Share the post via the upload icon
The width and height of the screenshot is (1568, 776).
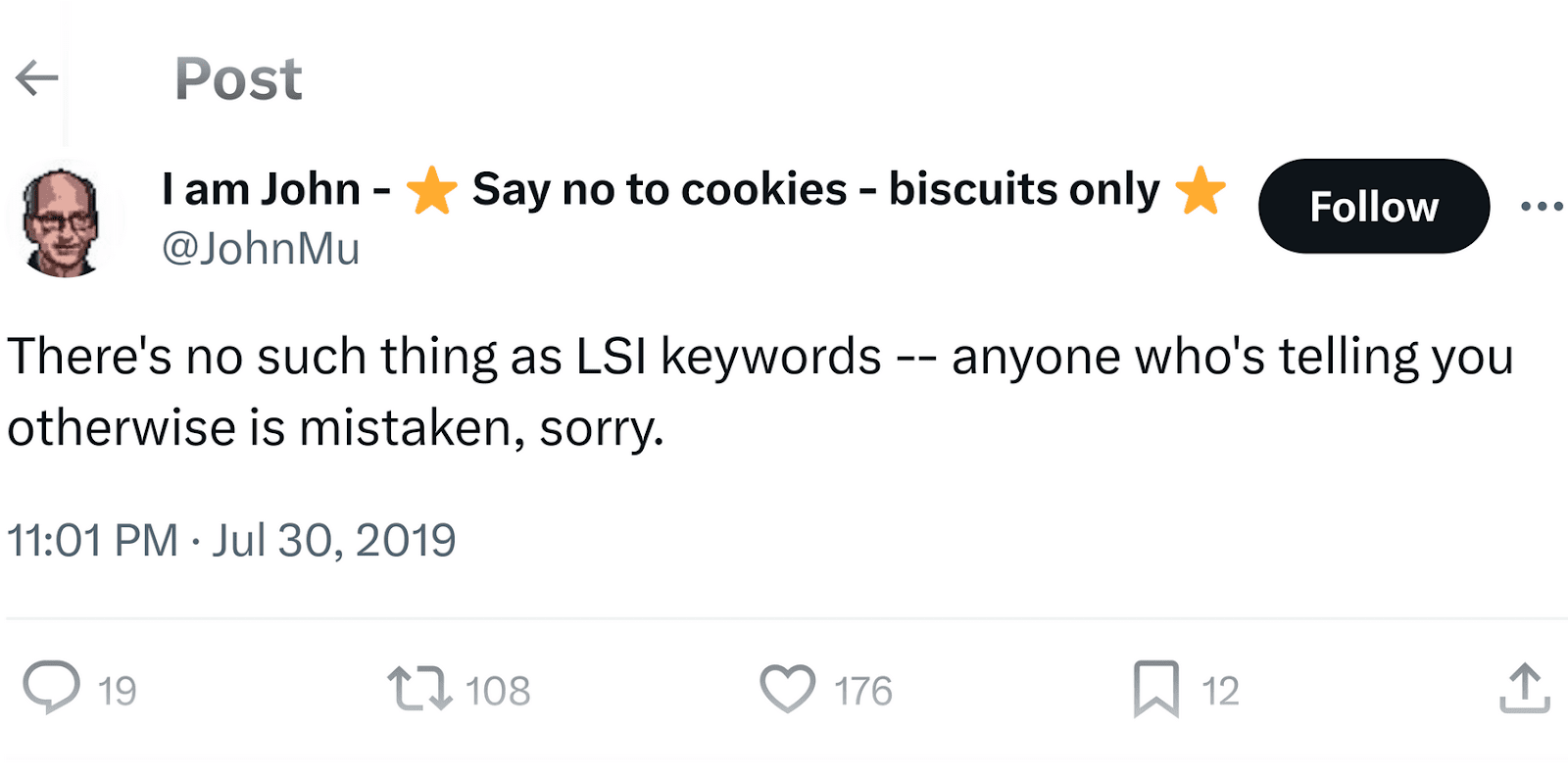(1525, 689)
